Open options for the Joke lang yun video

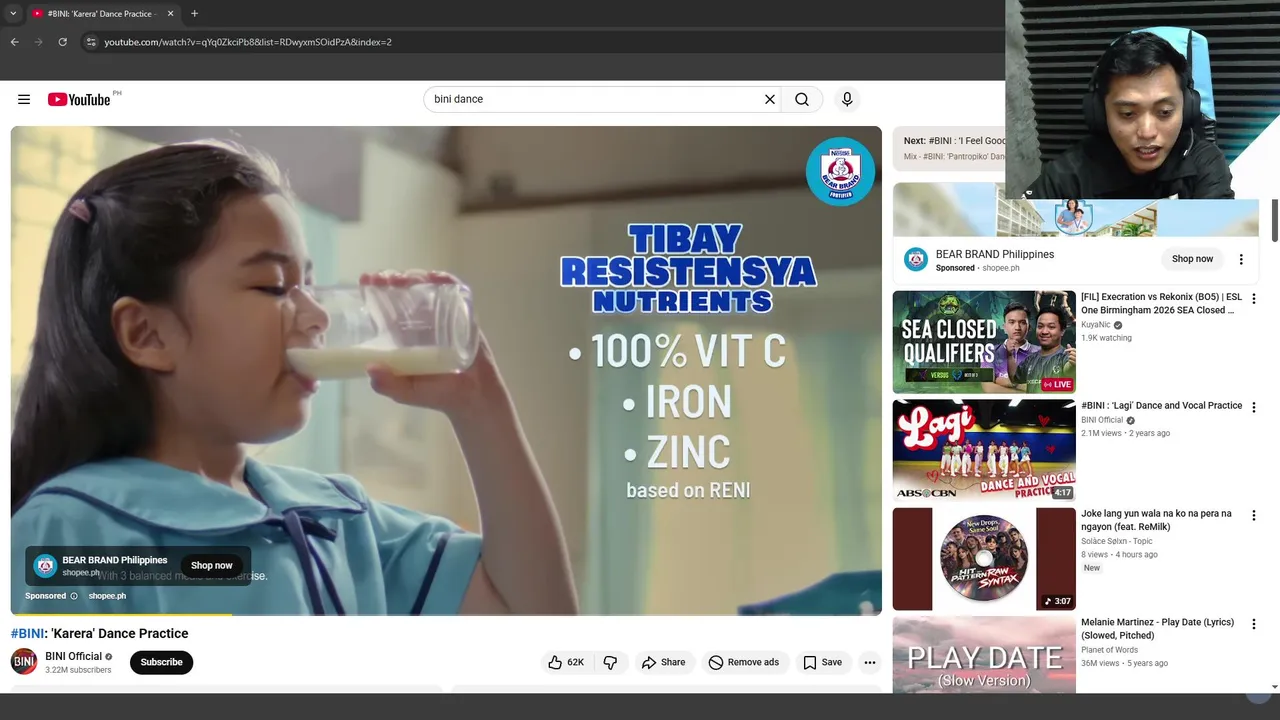pos(1254,516)
